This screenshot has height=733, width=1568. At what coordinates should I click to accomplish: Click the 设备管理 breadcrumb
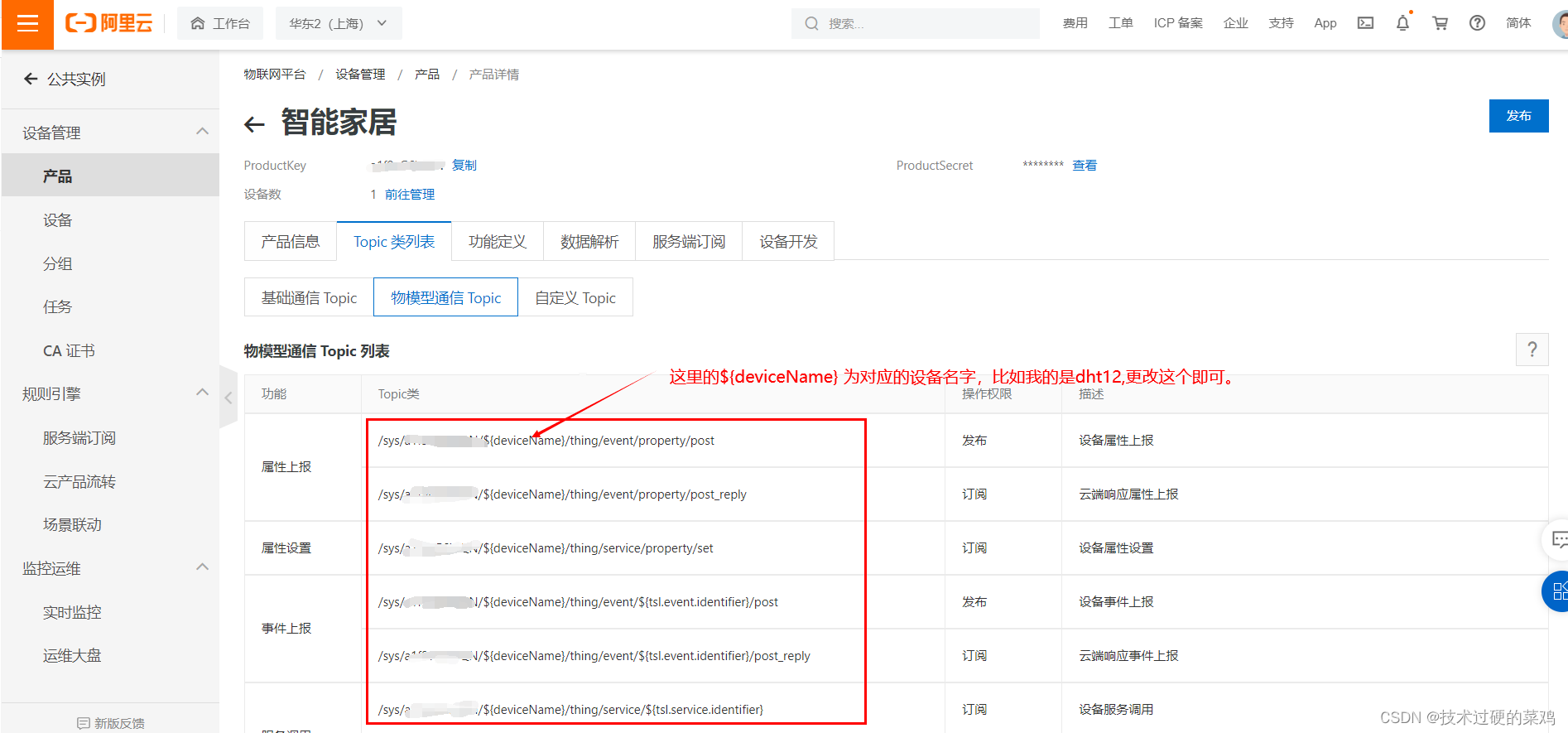pyautogui.click(x=360, y=75)
